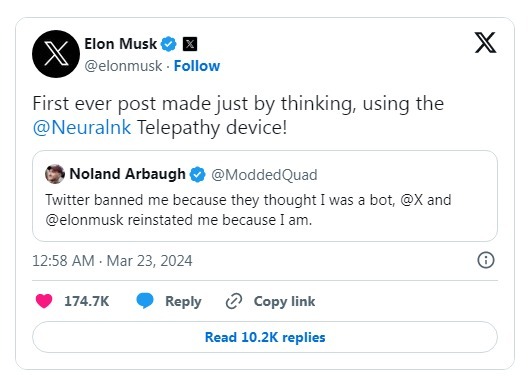This screenshot has height=382, width=531.
Task: Follow the @elonmusk account
Action: click(x=197, y=66)
